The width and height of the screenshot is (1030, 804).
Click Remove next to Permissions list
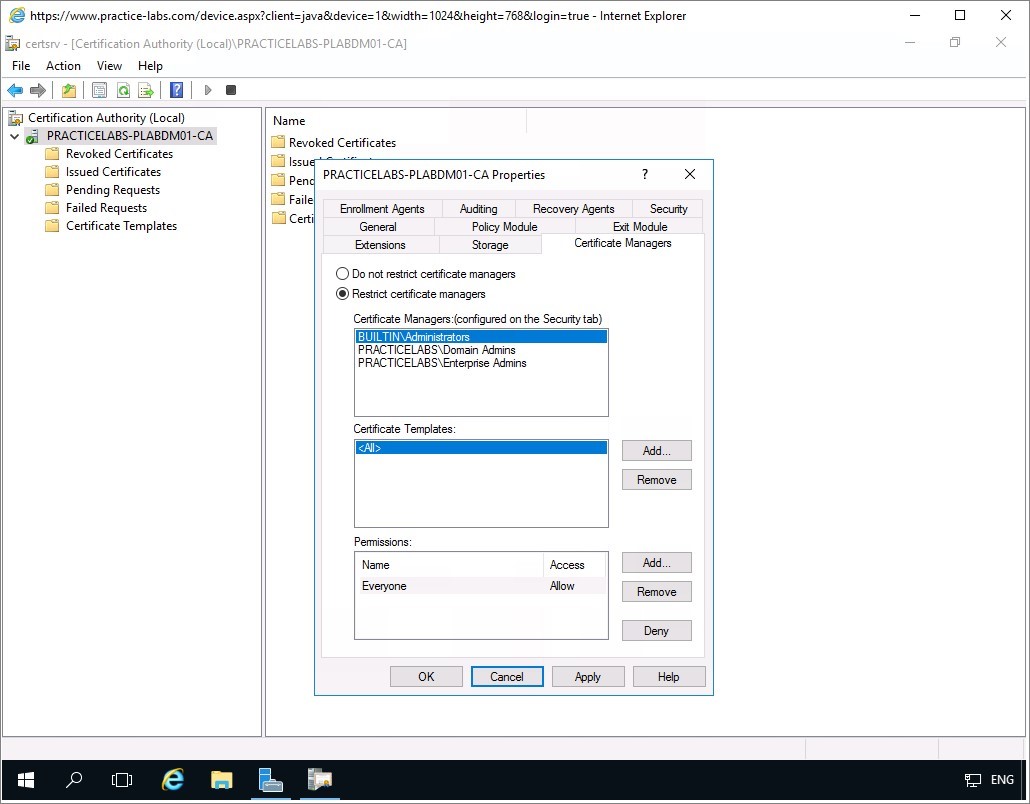click(x=657, y=592)
